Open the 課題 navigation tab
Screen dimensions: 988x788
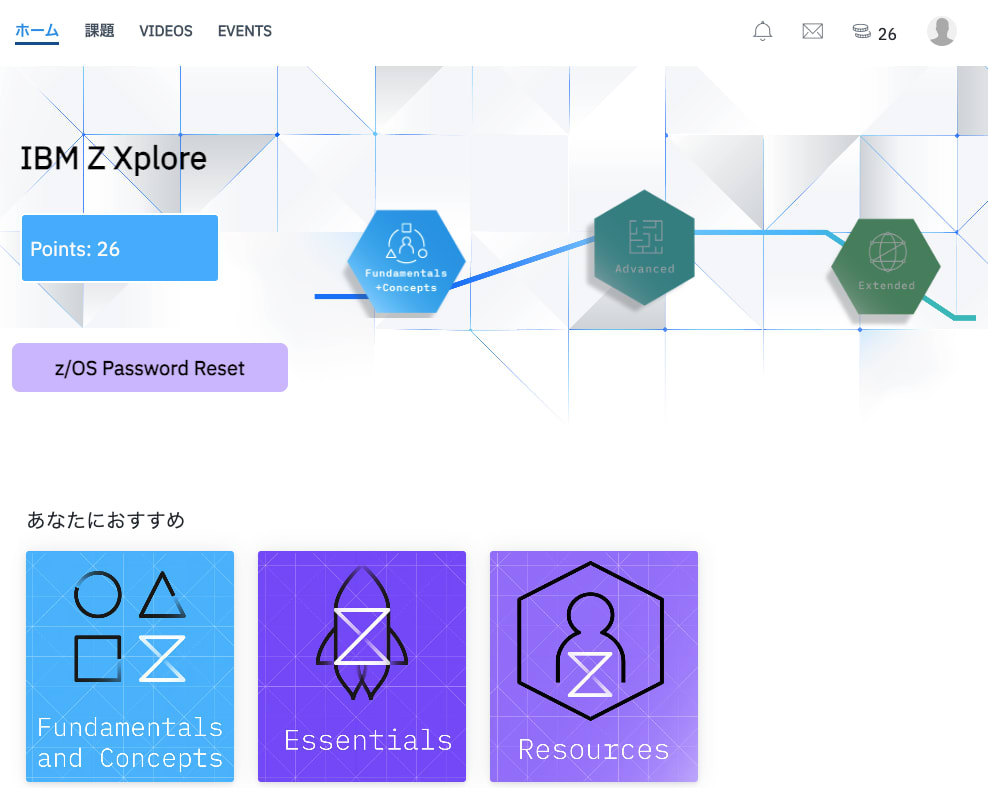click(99, 31)
